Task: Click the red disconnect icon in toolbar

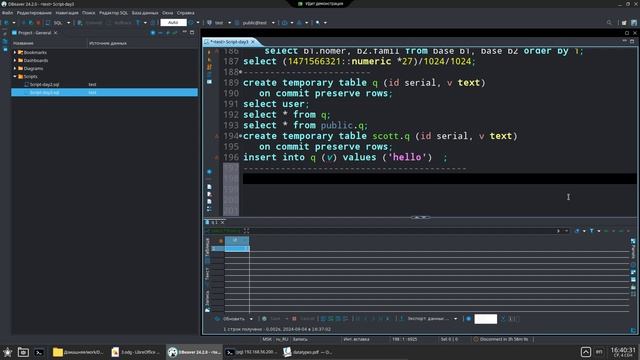Action: coord(38,23)
